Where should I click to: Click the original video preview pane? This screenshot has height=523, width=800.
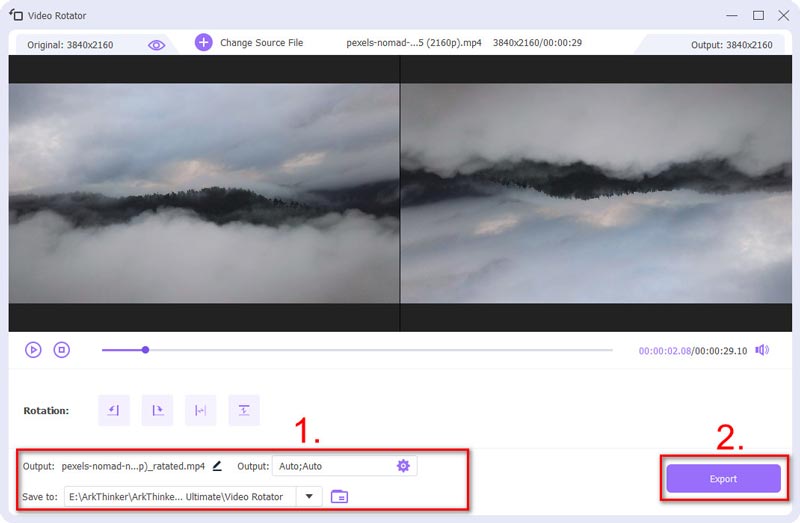pos(204,193)
